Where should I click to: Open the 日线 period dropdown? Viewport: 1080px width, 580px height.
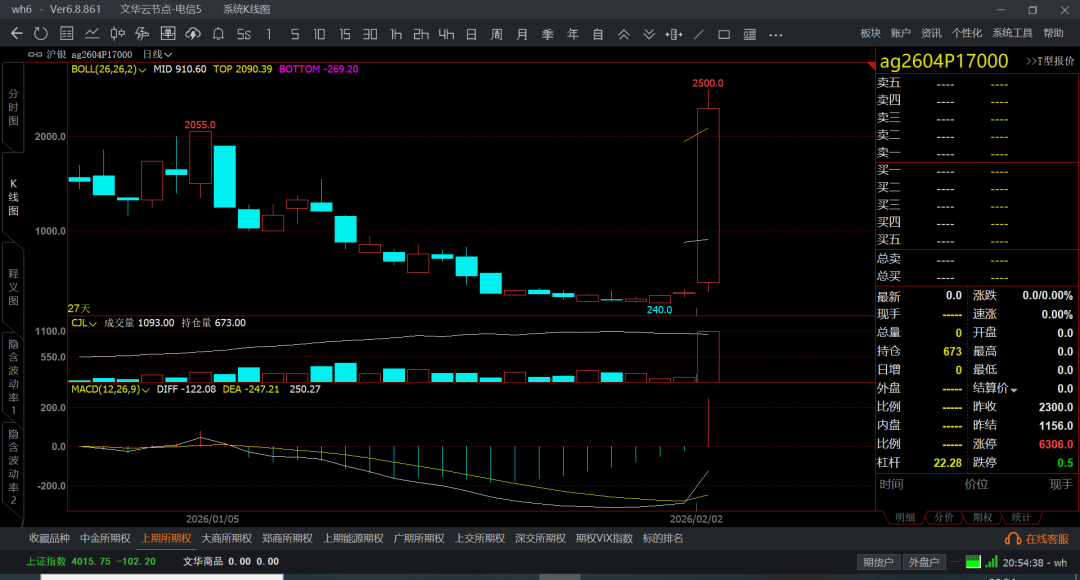[157, 54]
